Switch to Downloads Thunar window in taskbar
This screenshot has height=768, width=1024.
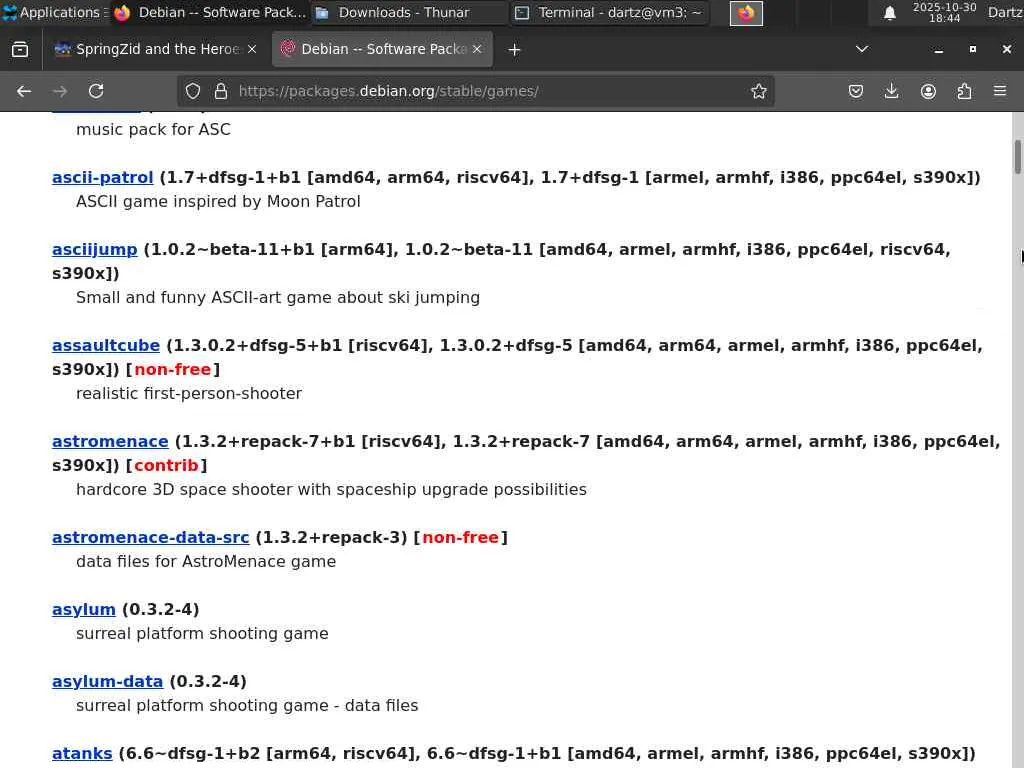[x=408, y=12]
